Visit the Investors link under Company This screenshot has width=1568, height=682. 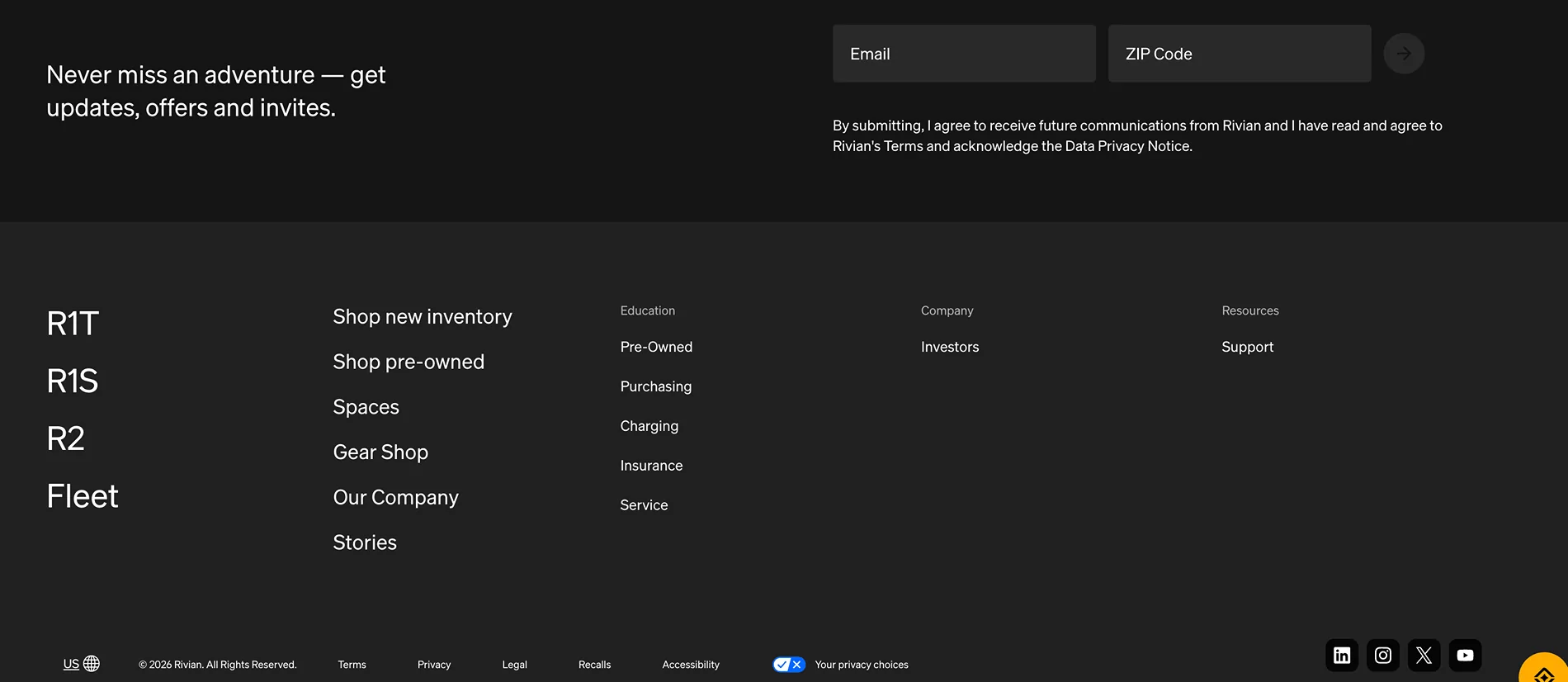[x=950, y=347]
